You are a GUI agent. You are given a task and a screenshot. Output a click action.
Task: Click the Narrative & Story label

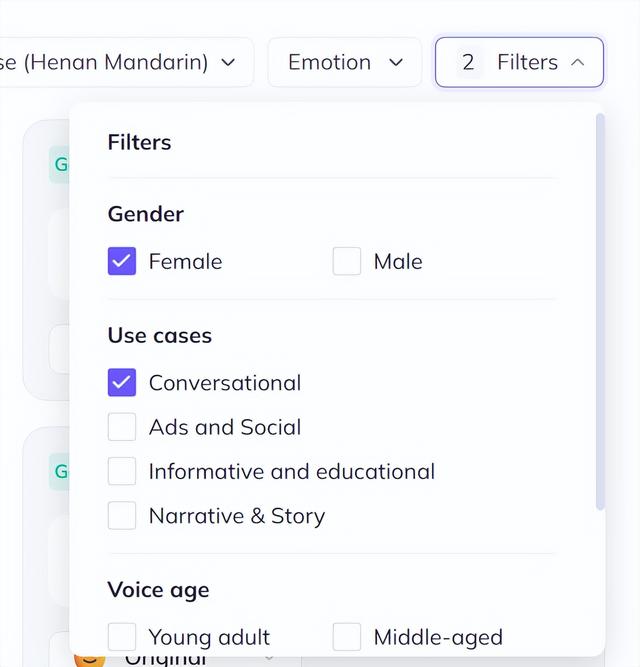(237, 516)
